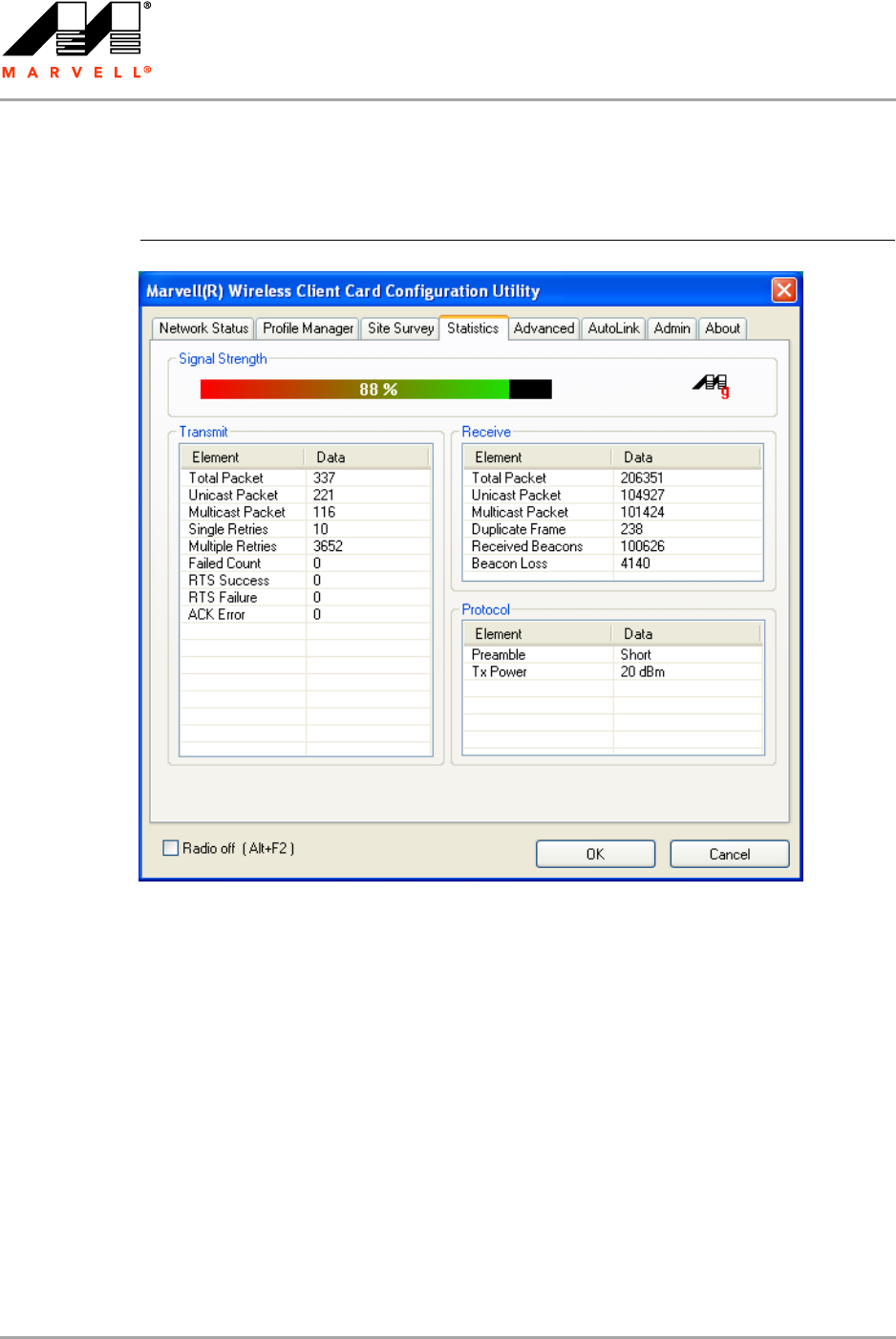Viewport: 896px width, 1339px height.
Task: Select Receive Total Packet row
Action: (612, 478)
